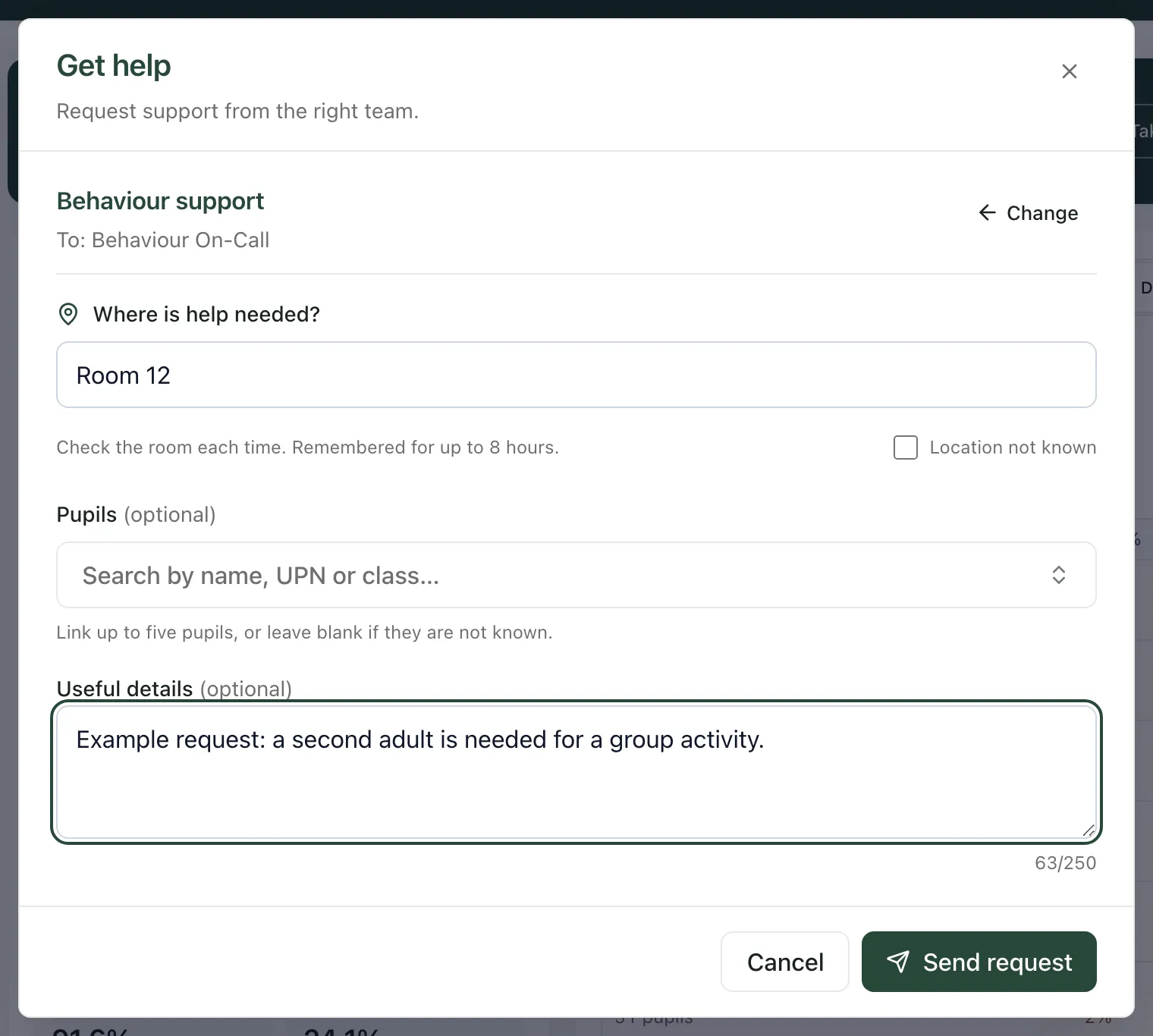The image size is (1153, 1036).
Task: Click the '63/250' character counter
Action: [x=1065, y=863]
